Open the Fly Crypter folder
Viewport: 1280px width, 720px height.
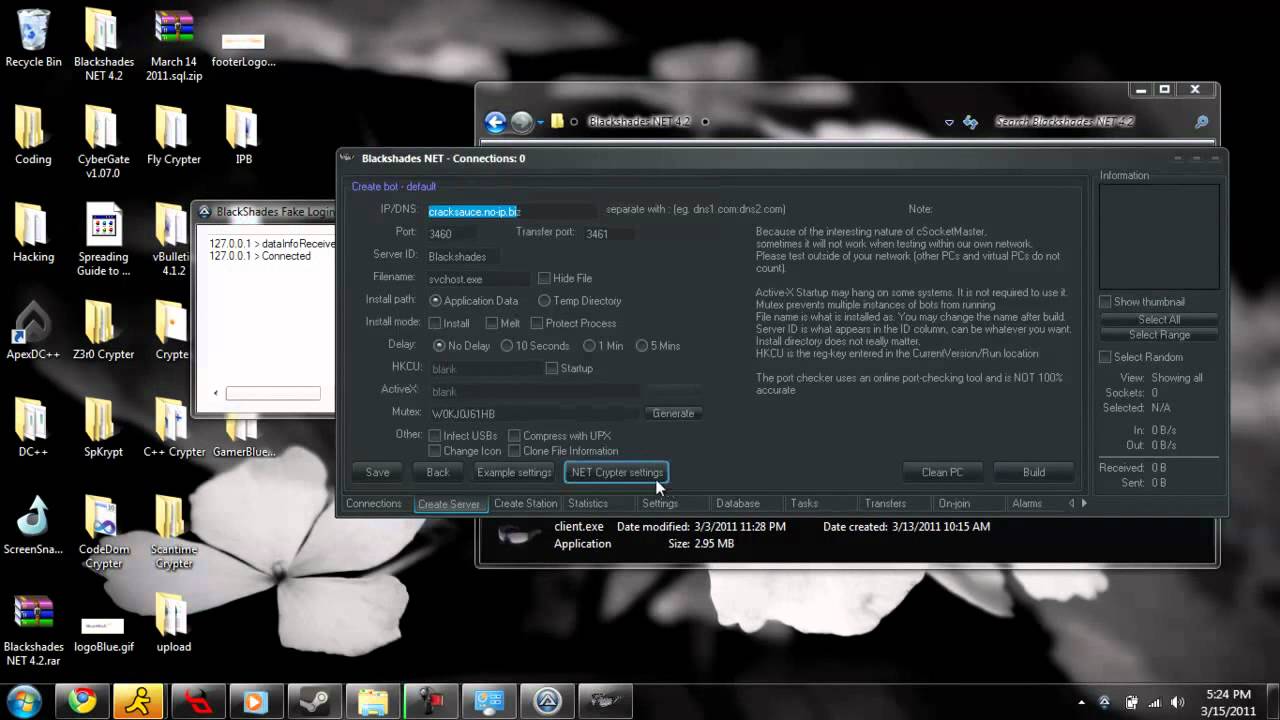[x=174, y=136]
